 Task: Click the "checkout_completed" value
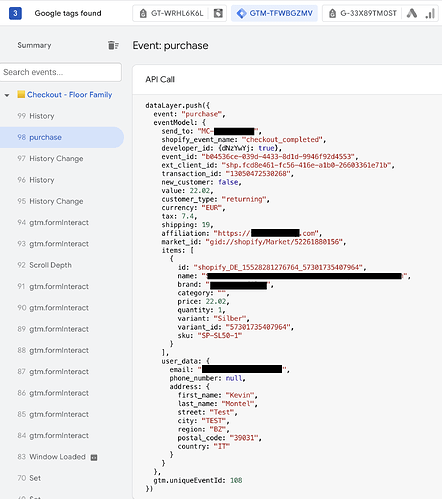pyautogui.click(x=282, y=140)
